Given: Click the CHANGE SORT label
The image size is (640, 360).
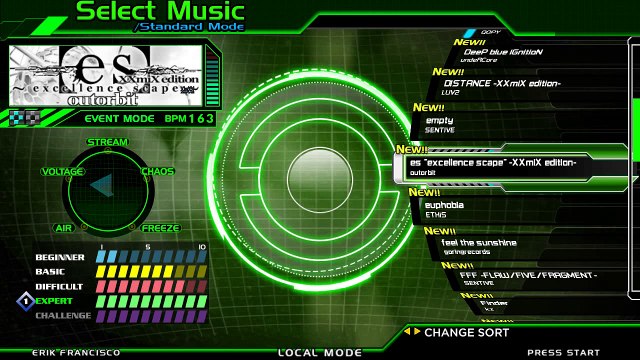Looking at the screenshot, I should (467, 333).
